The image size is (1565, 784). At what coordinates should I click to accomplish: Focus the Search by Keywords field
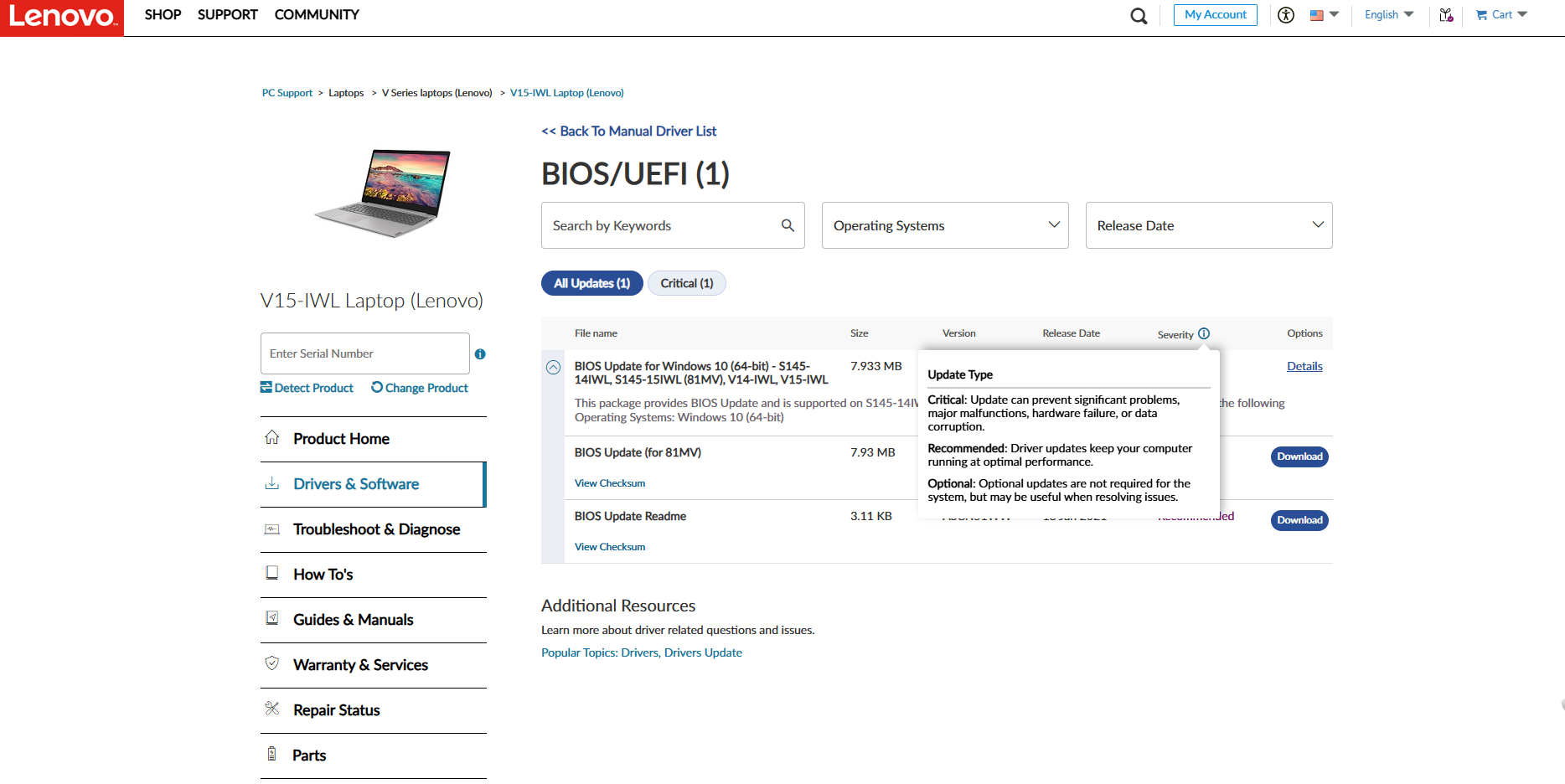pyautogui.click(x=673, y=225)
